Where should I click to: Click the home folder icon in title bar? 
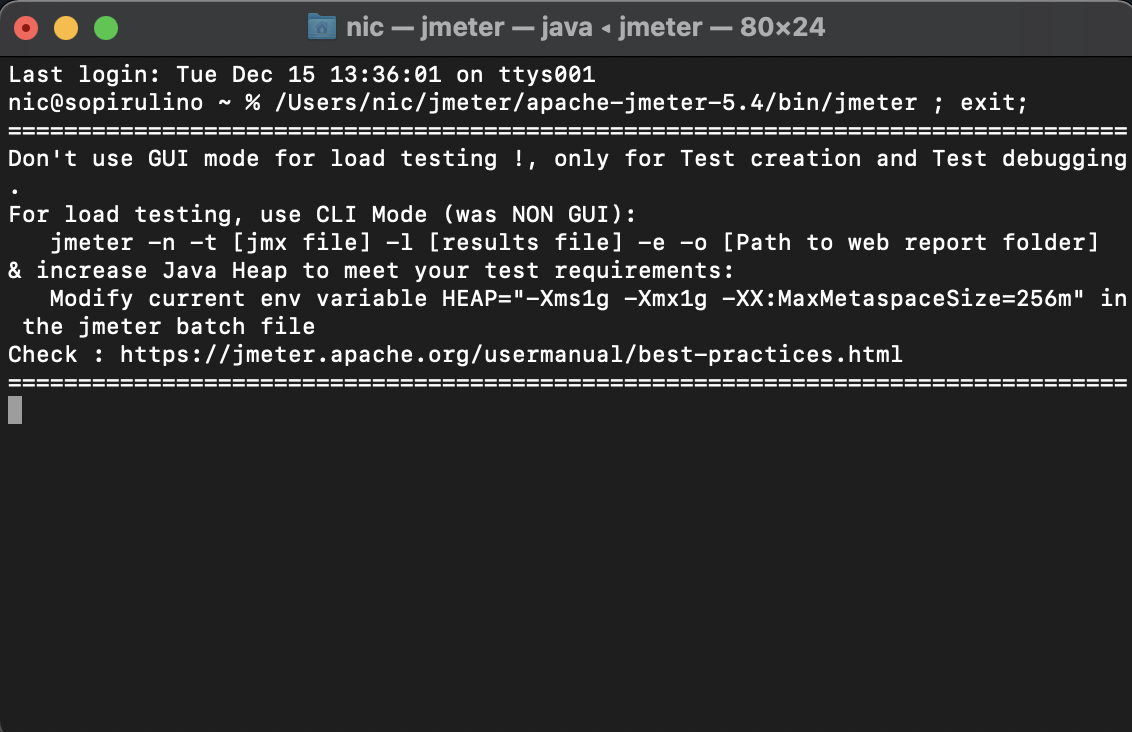321,27
